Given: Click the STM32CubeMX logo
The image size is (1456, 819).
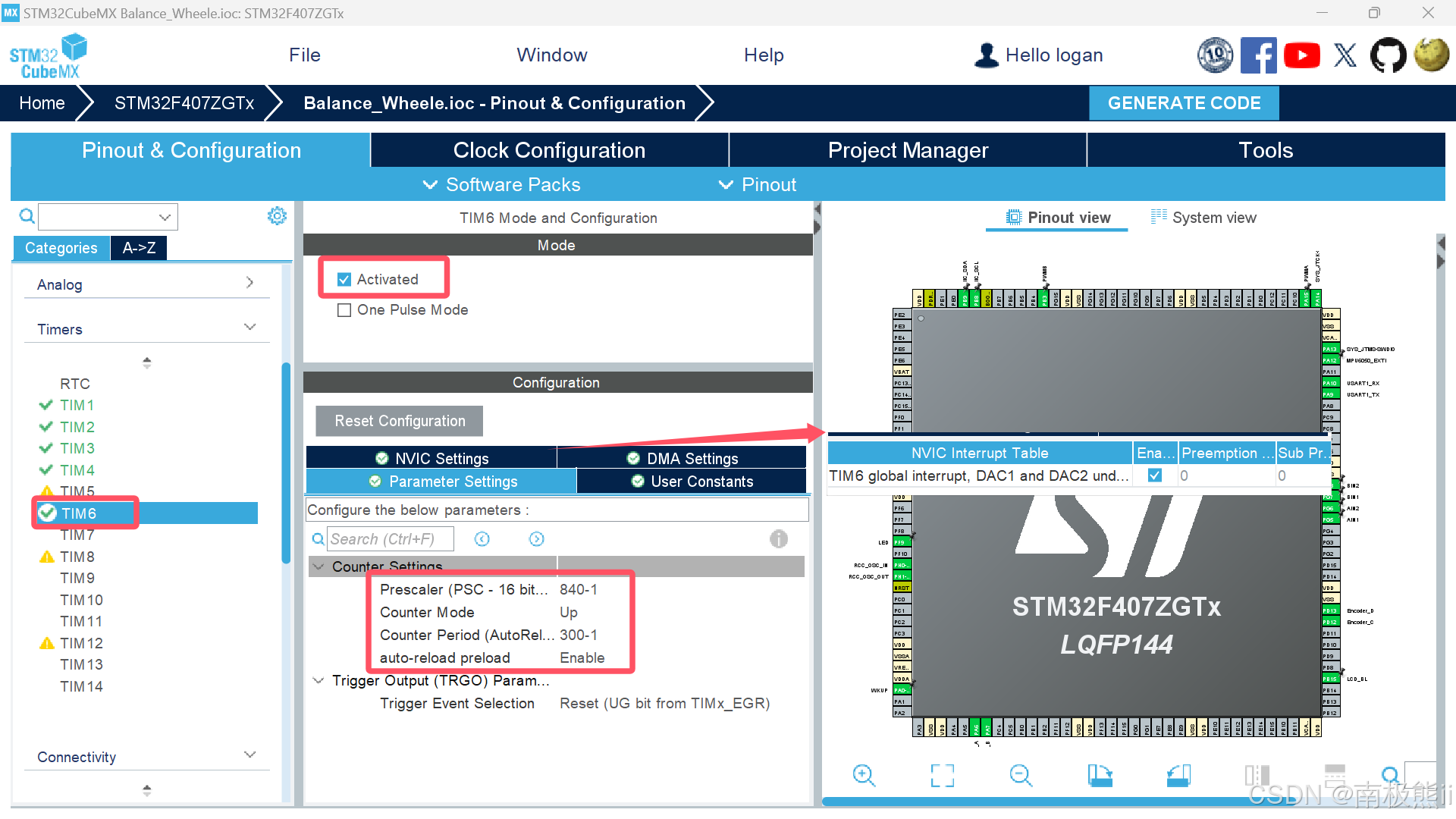Looking at the screenshot, I should 49,56.
